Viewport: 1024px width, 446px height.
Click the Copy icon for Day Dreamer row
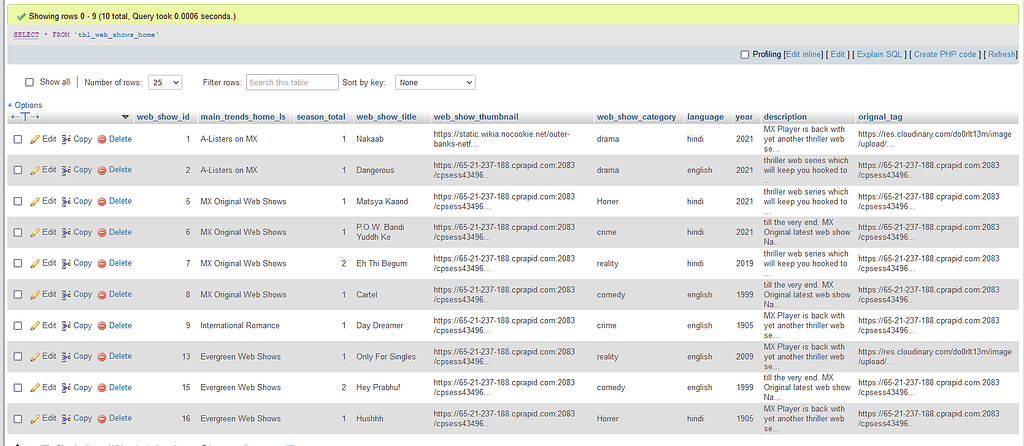pyautogui.click(x=67, y=325)
